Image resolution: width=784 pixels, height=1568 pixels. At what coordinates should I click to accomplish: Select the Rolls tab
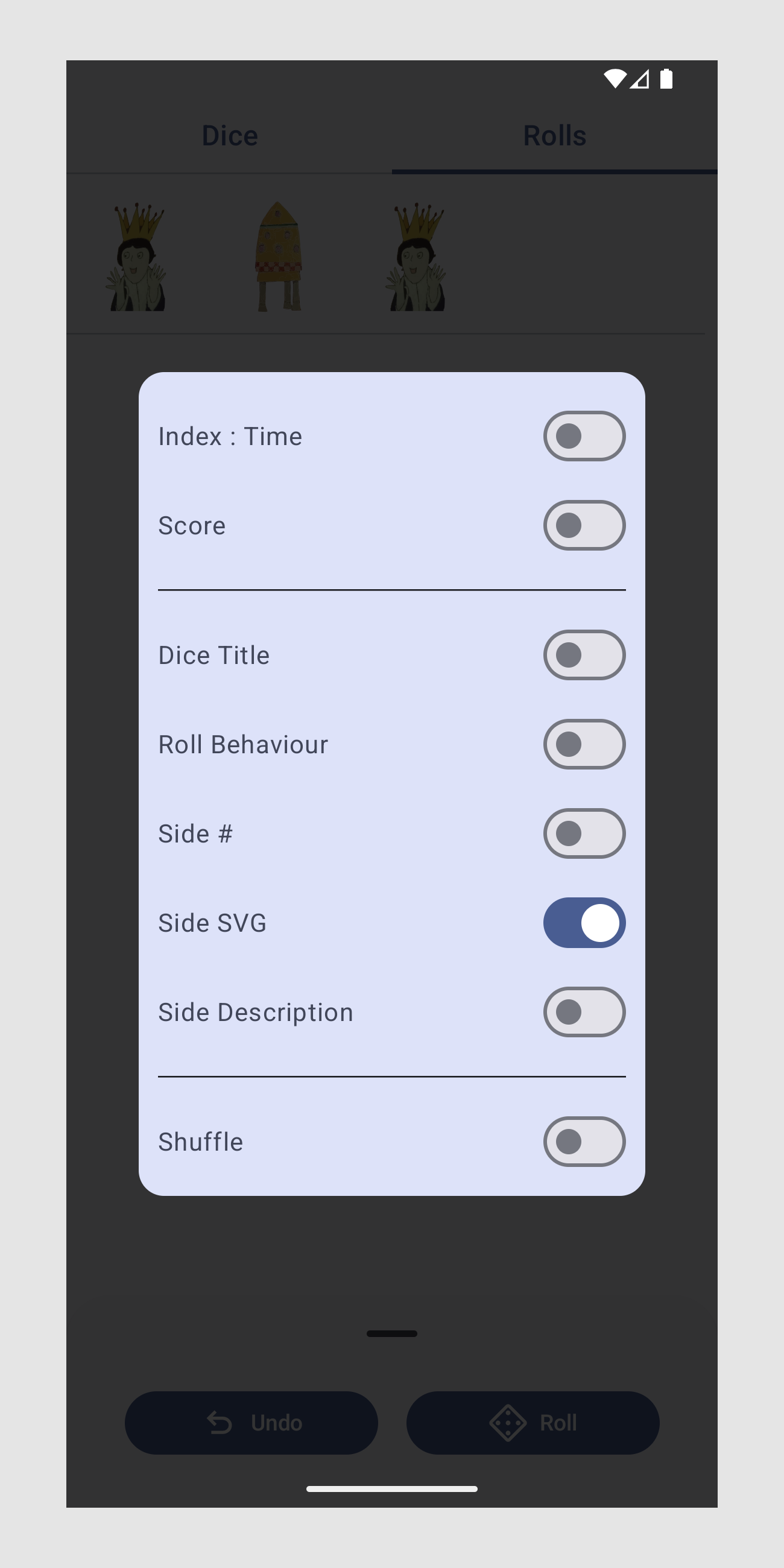click(x=554, y=135)
